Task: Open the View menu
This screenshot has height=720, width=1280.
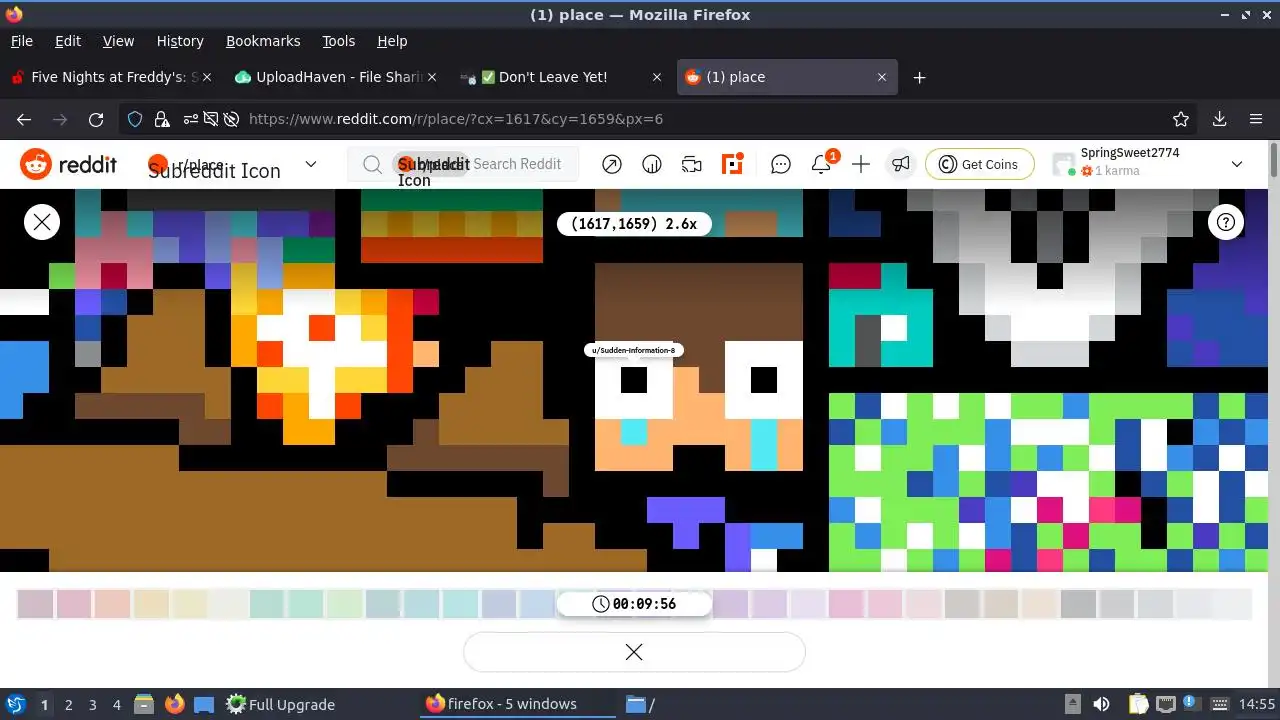Action: pyautogui.click(x=118, y=41)
